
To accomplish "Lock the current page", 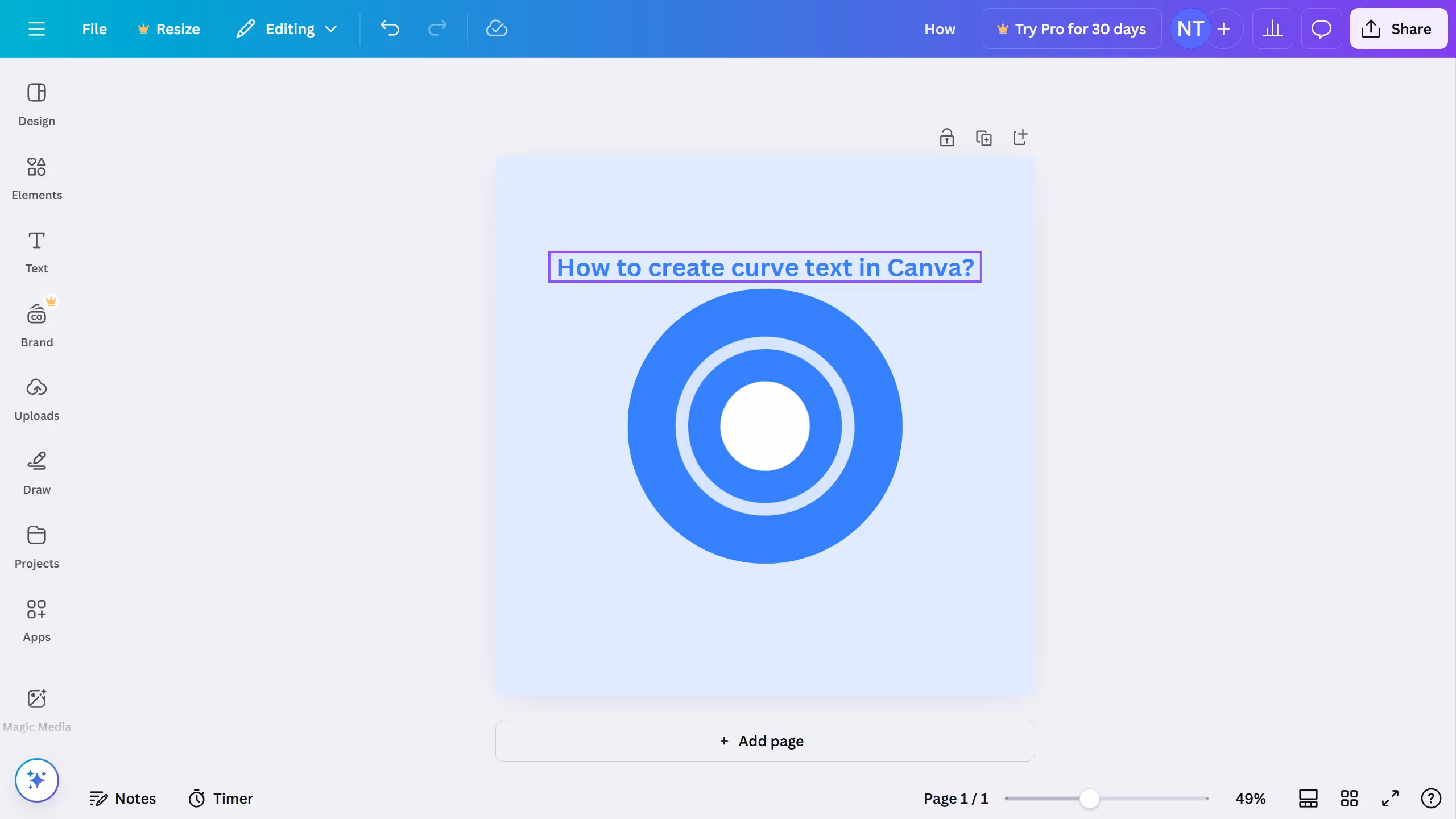I will 946,137.
